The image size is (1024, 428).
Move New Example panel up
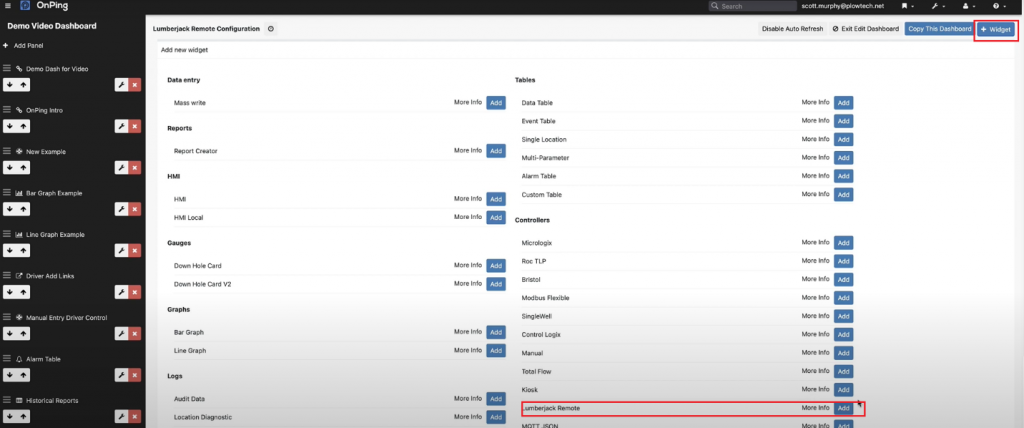tap(24, 167)
